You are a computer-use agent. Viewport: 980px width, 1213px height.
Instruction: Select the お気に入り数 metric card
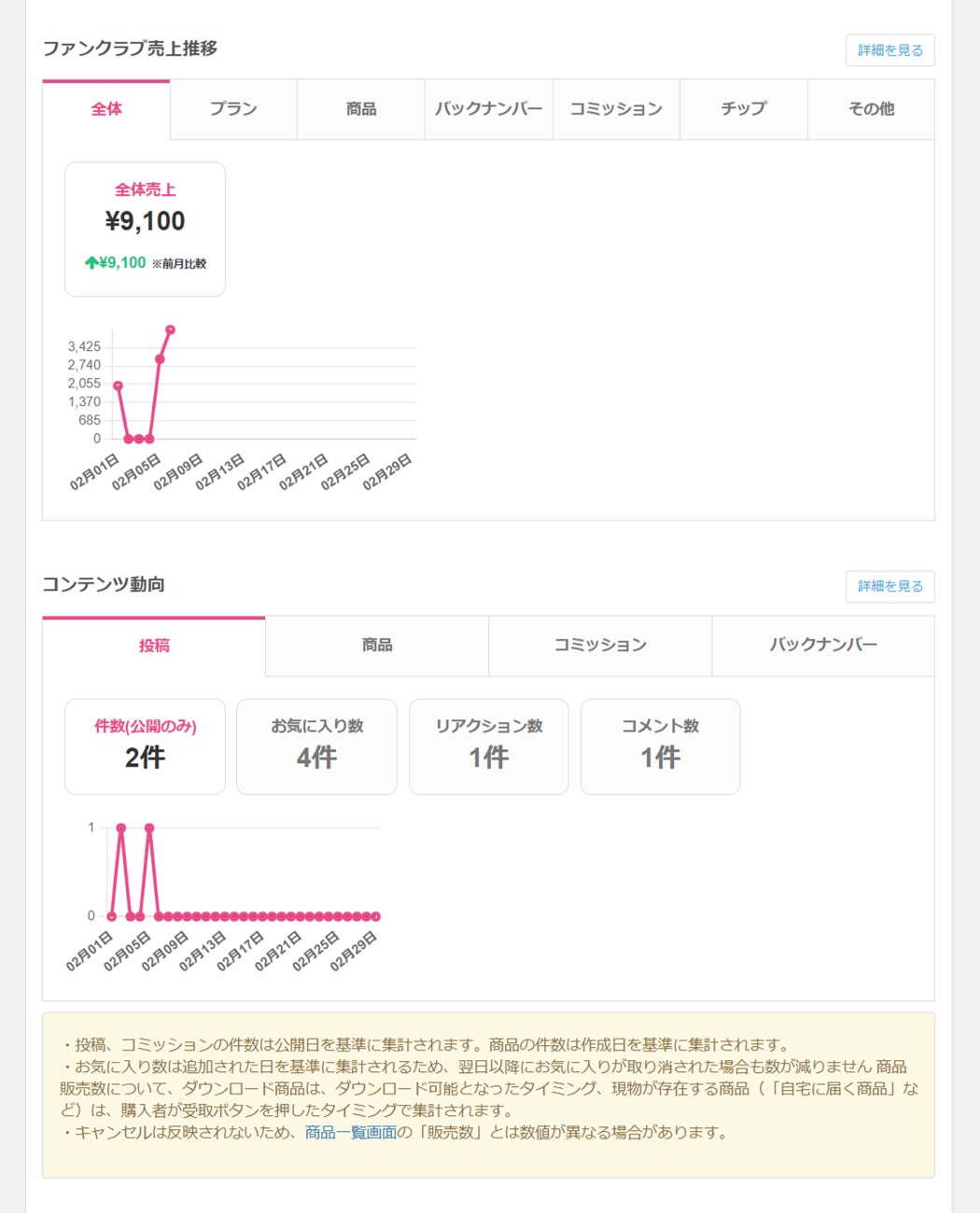[x=316, y=746]
